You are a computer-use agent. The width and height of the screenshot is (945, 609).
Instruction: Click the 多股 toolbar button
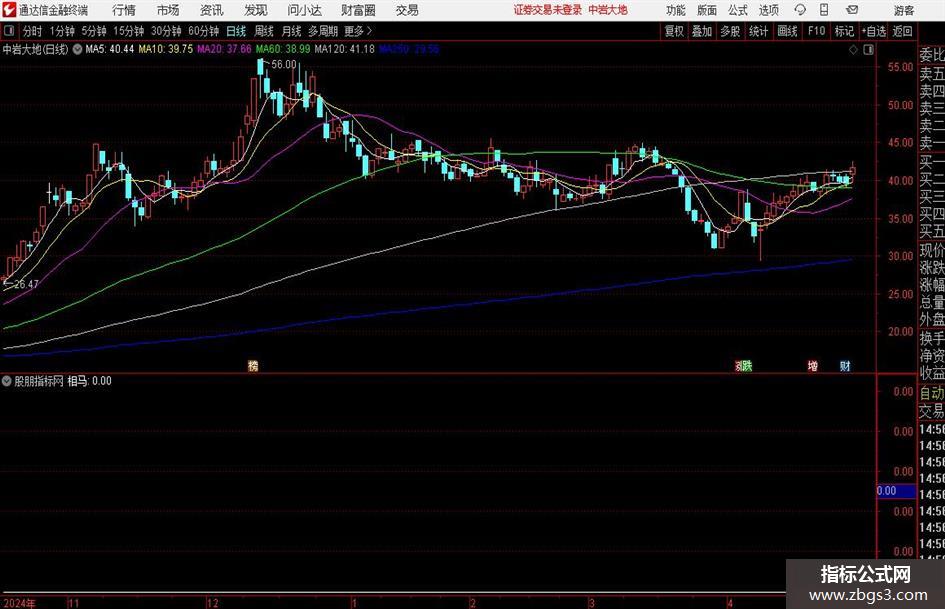pos(730,31)
